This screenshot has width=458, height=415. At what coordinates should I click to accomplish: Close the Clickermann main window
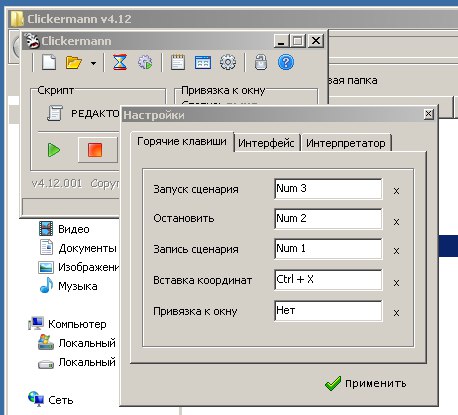pyautogui.click(x=316, y=41)
